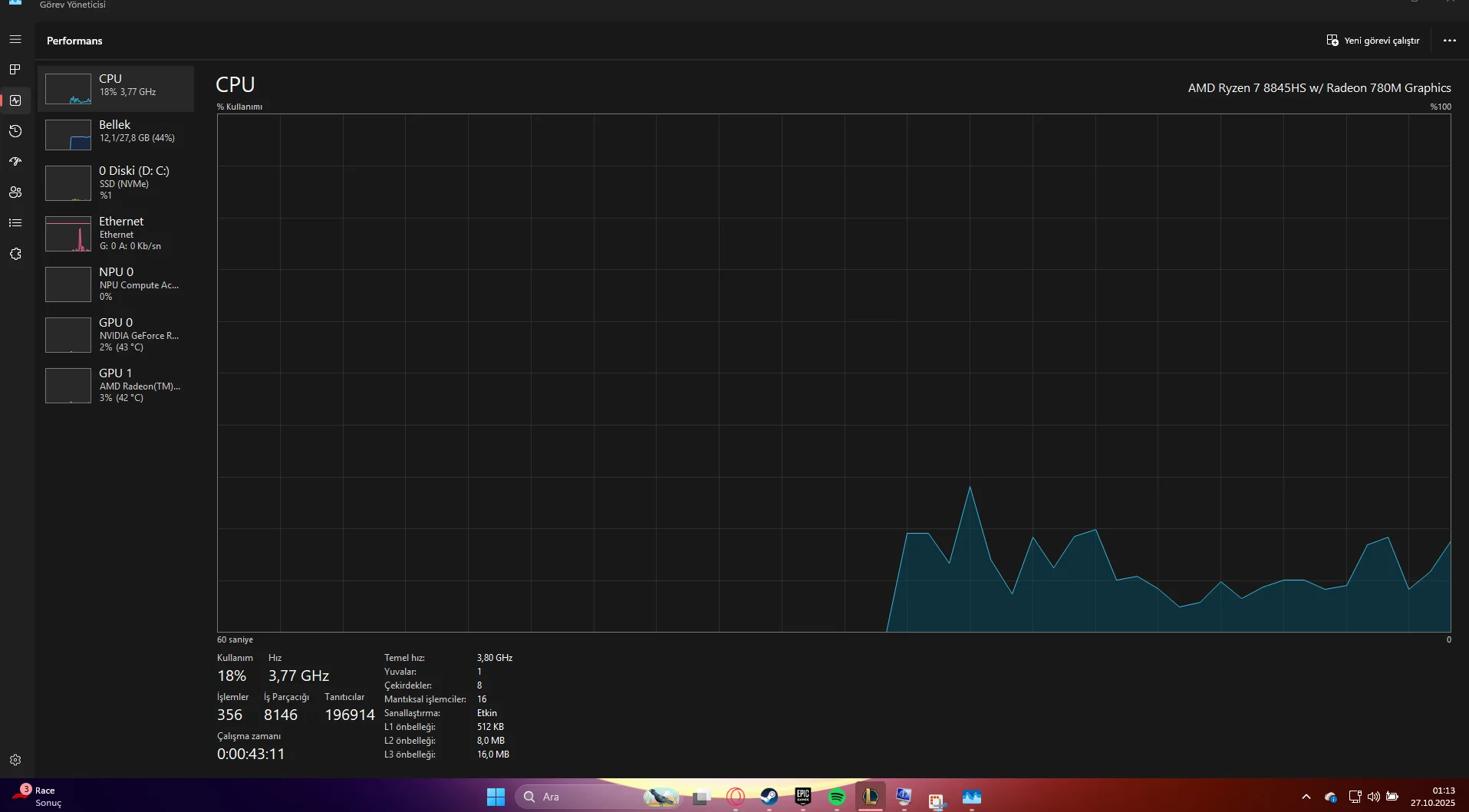Switch to Task Manager taskbar icon
The width and height of the screenshot is (1469, 812).
click(972, 797)
